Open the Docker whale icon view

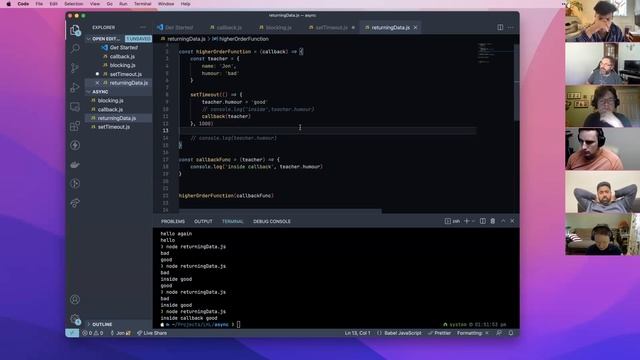click(75, 164)
